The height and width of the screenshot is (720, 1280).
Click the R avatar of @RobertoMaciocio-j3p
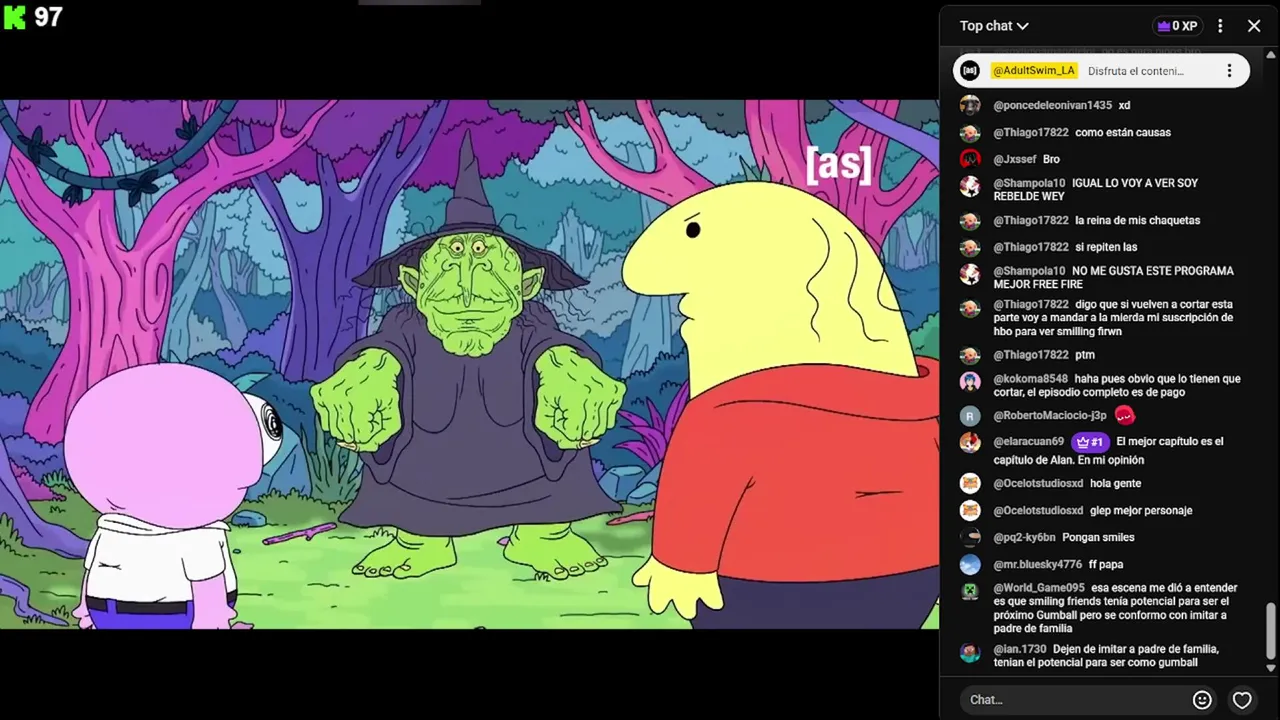point(970,415)
